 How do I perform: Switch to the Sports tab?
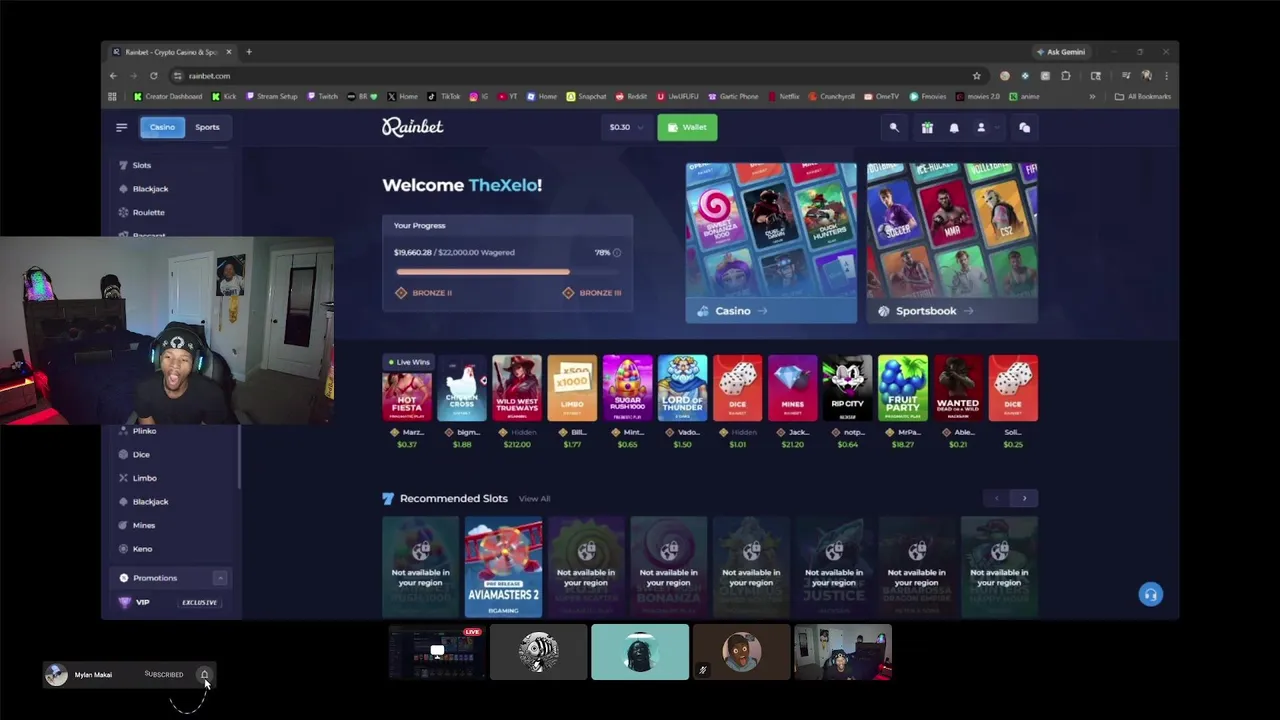[x=207, y=127]
